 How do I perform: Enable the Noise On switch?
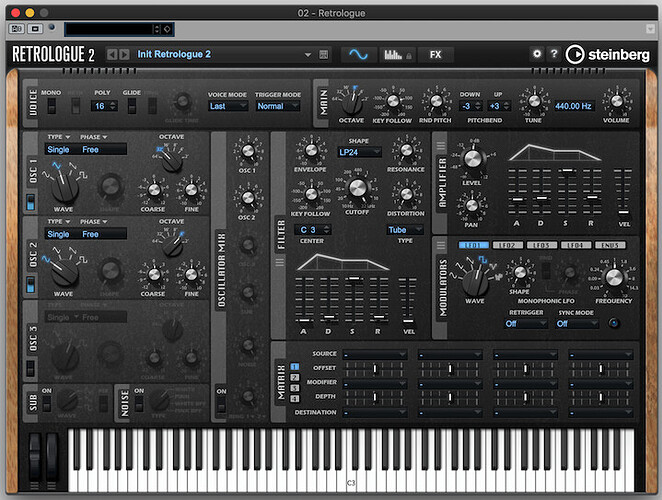(139, 404)
